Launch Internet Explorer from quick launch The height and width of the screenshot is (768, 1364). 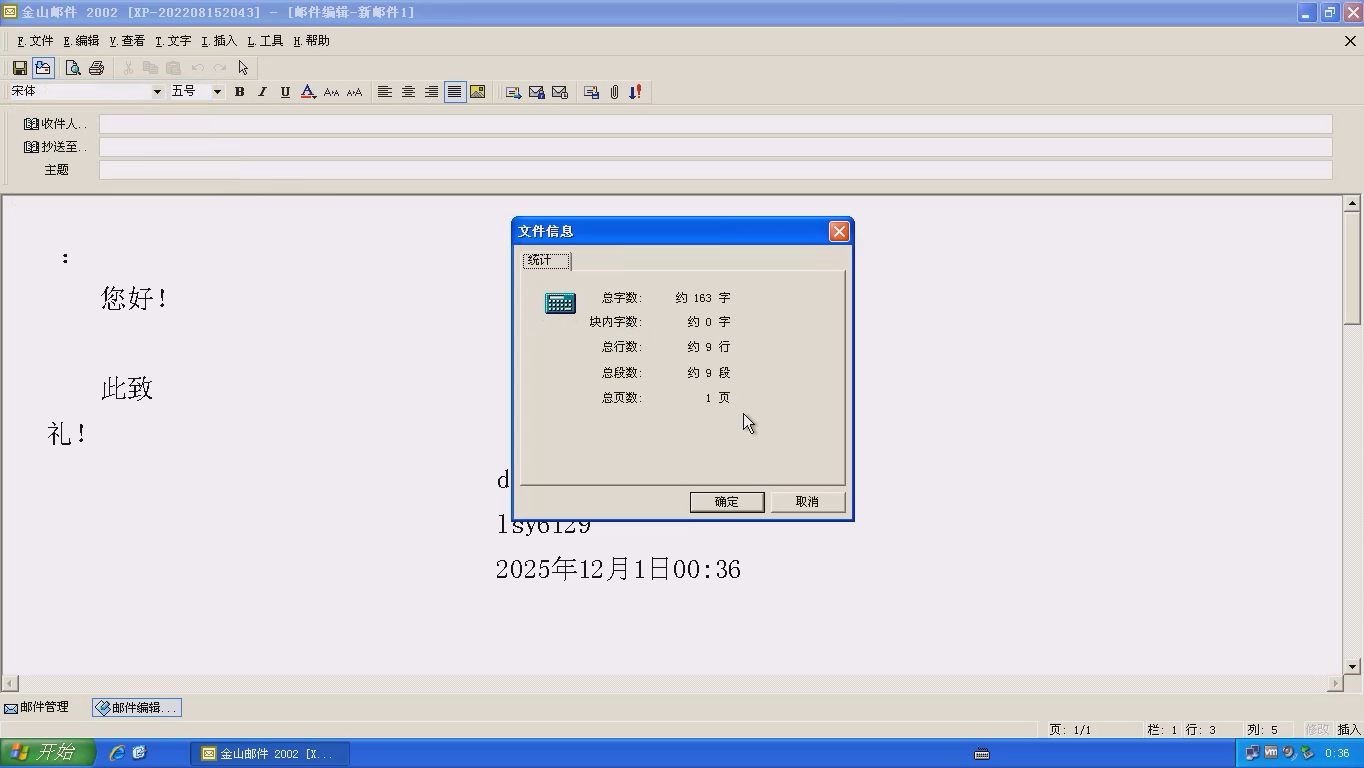pyautogui.click(x=117, y=753)
